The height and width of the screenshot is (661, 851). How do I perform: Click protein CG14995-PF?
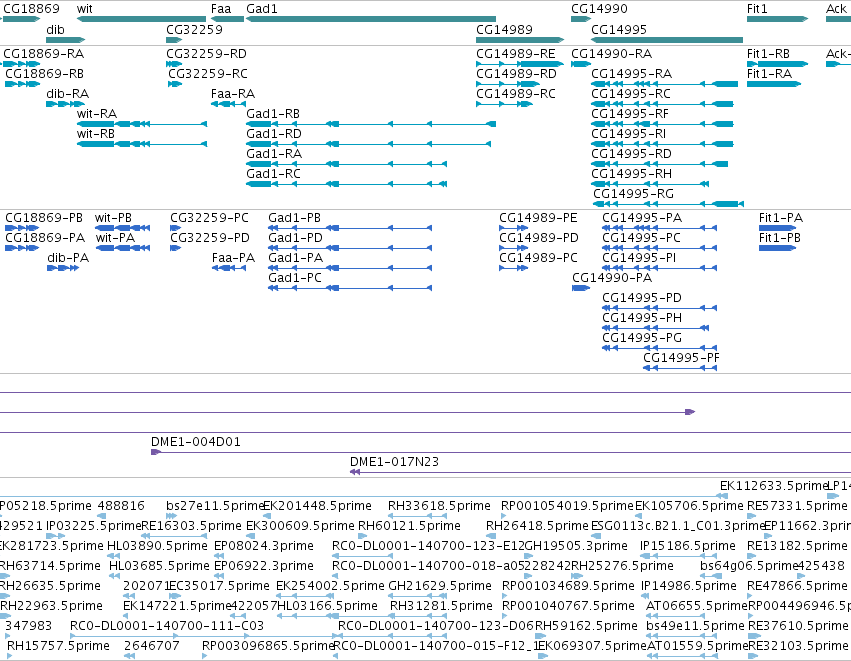(x=680, y=369)
